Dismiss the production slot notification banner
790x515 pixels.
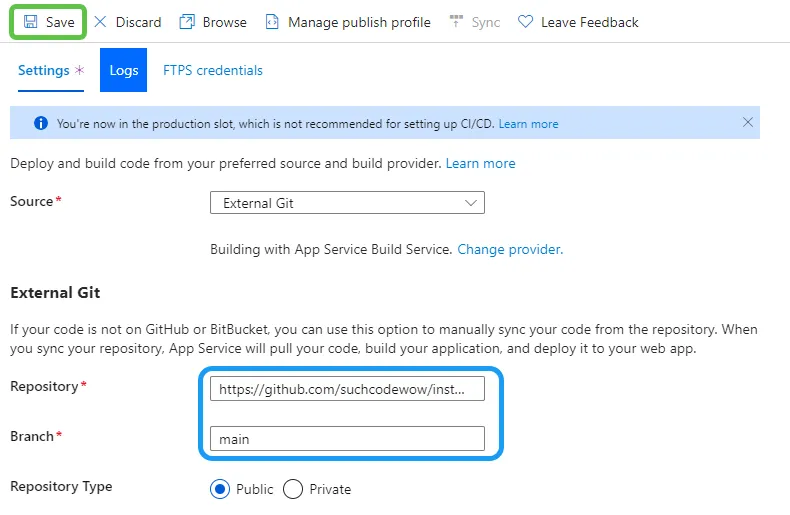748,122
